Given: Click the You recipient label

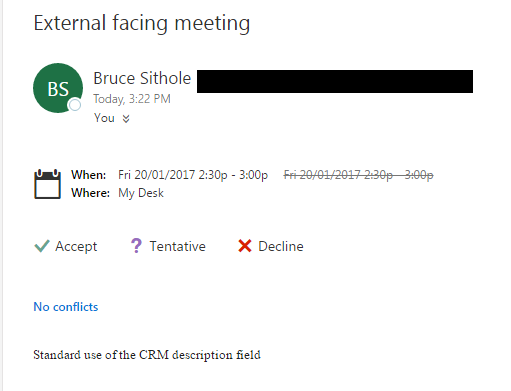Looking at the screenshot, I should click(104, 118).
